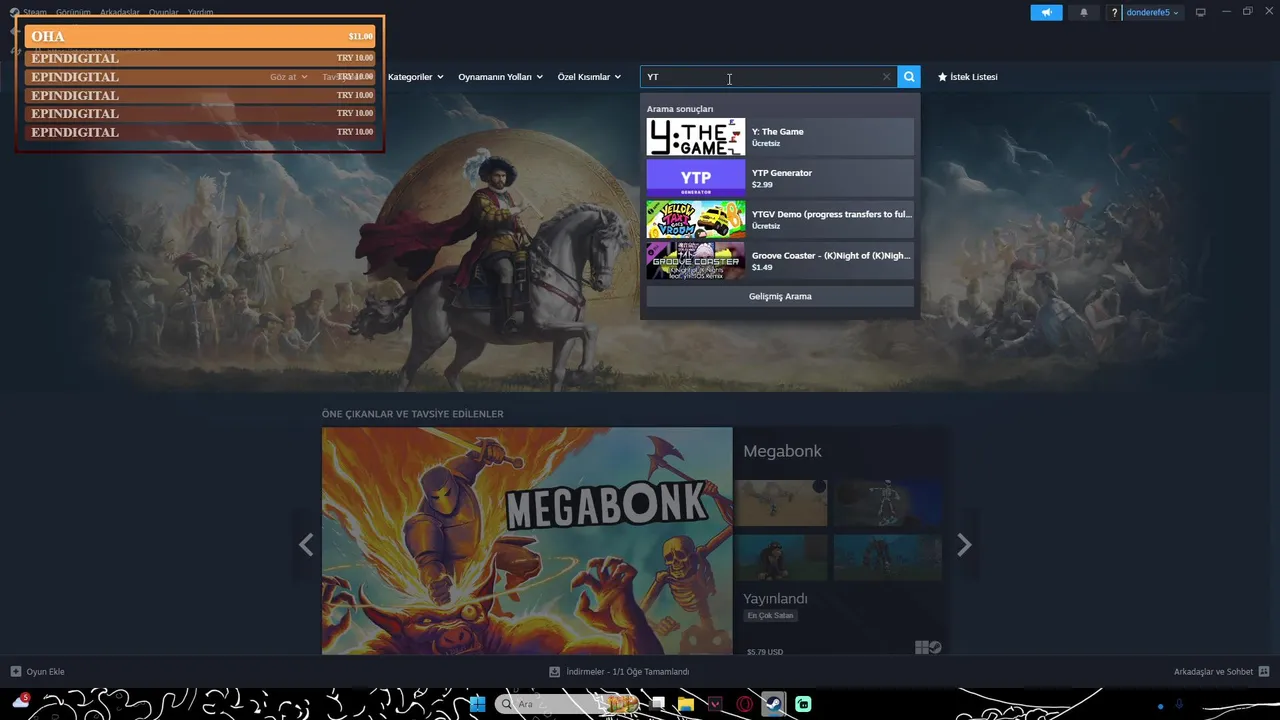Click the Steam taskbar icon

[773, 704]
